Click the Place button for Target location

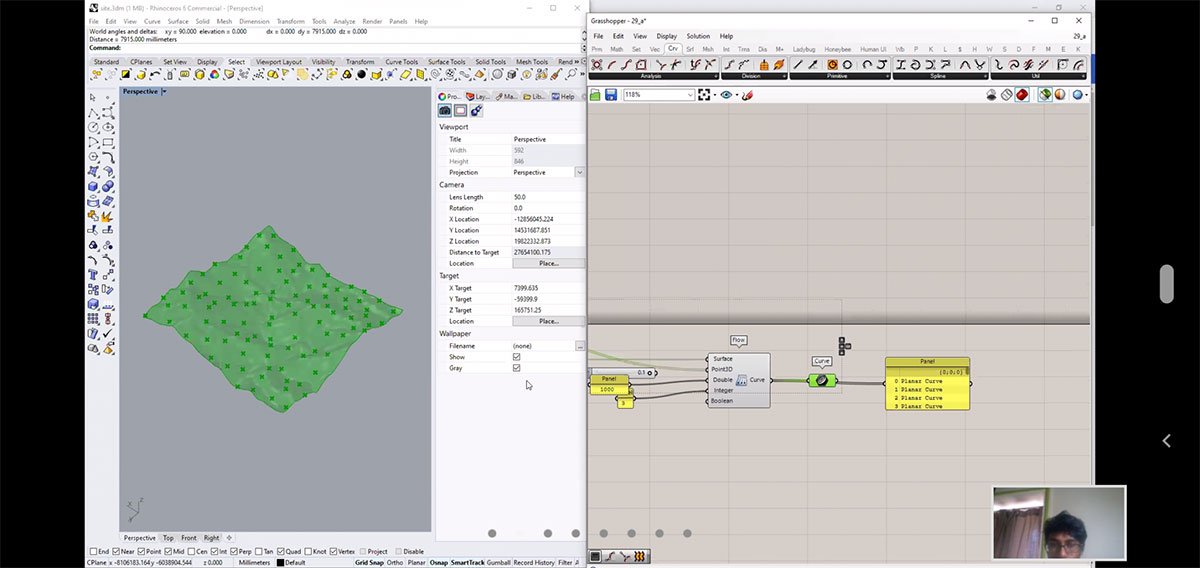(x=548, y=321)
